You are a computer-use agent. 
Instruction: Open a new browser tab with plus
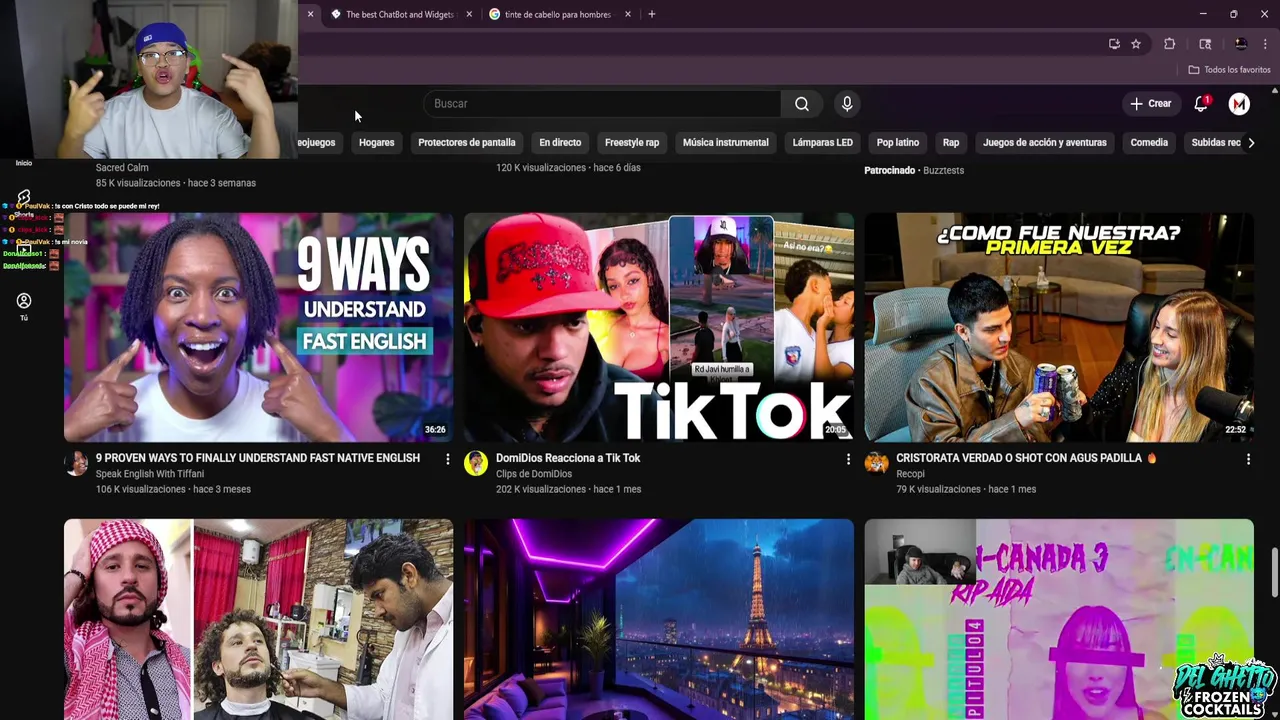[x=651, y=14]
